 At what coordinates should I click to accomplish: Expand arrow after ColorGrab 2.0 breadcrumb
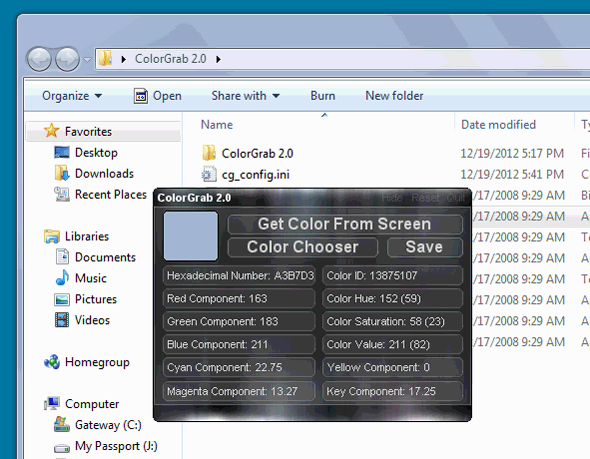coord(218,59)
